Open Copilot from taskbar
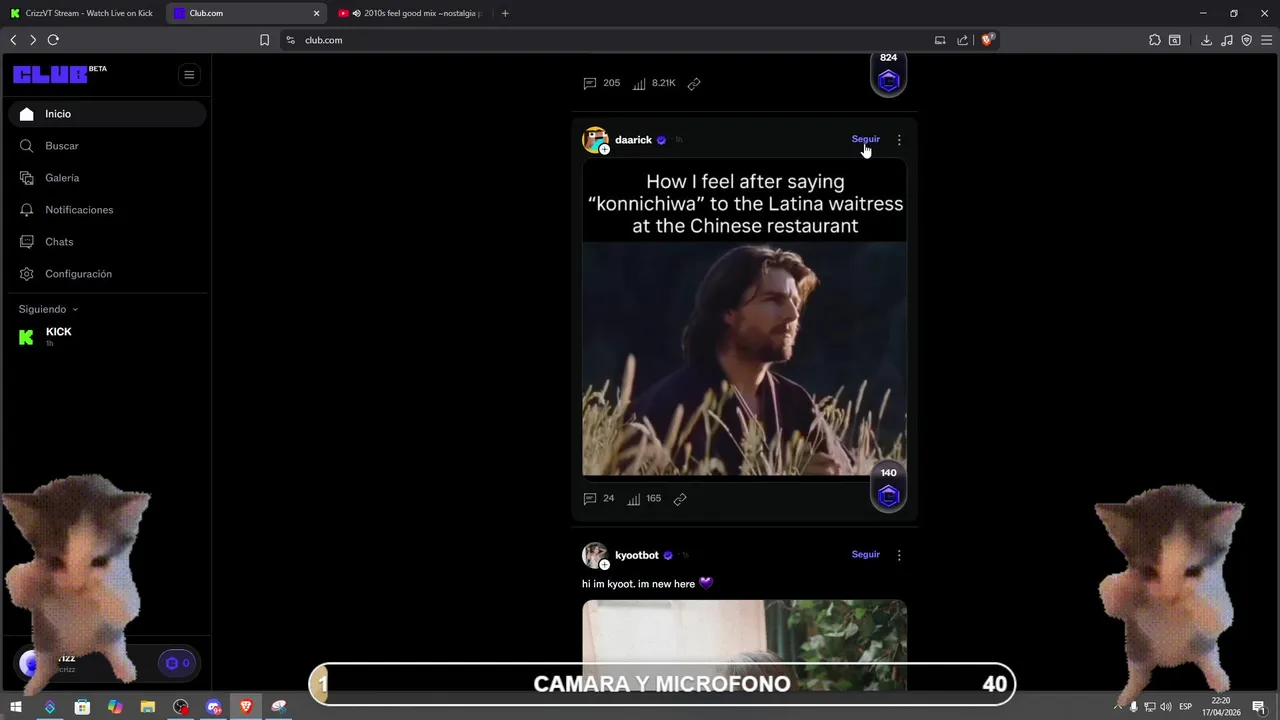Screen dimensions: 1280x720 [x=115, y=707]
